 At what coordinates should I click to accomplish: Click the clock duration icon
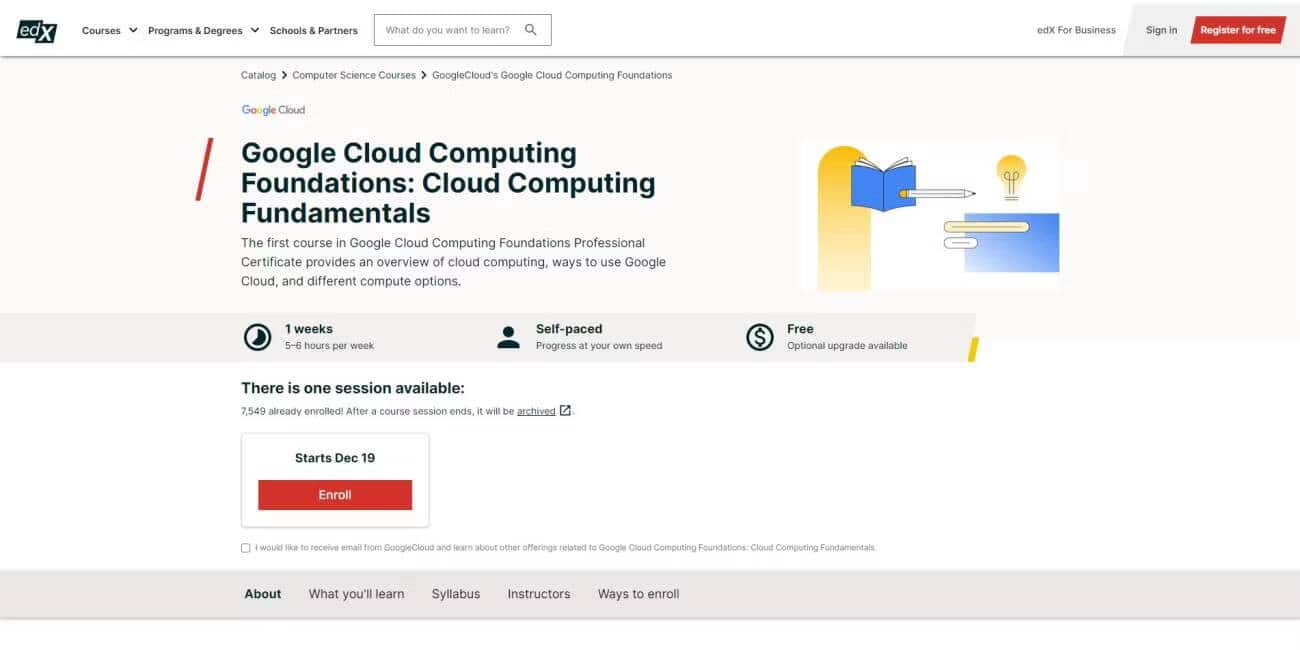coord(258,337)
